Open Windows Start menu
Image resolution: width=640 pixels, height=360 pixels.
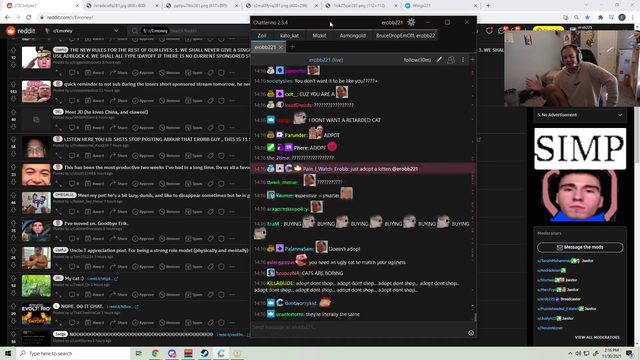coord(8,353)
